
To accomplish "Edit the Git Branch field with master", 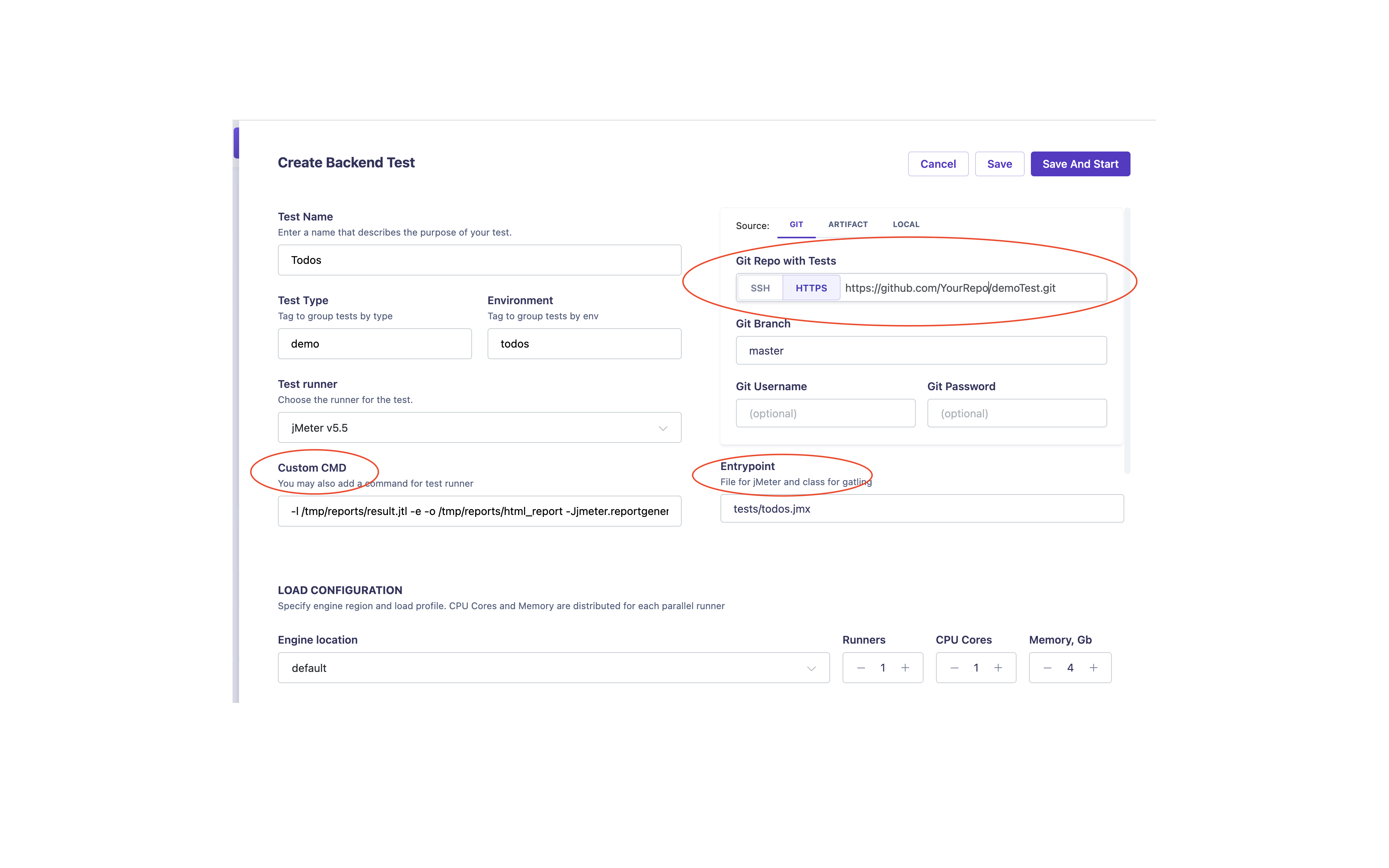I will click(x=921, y=351).
